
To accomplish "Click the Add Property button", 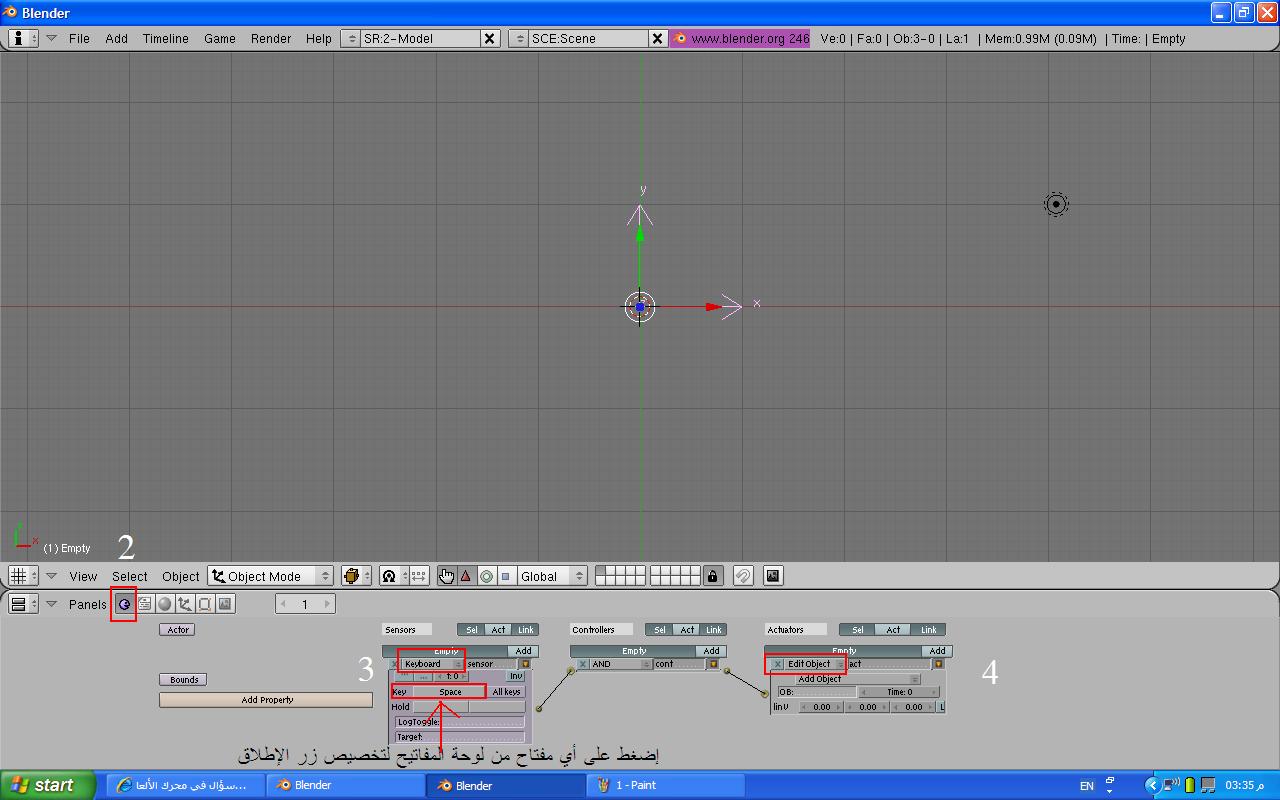I will pos(267,700).
